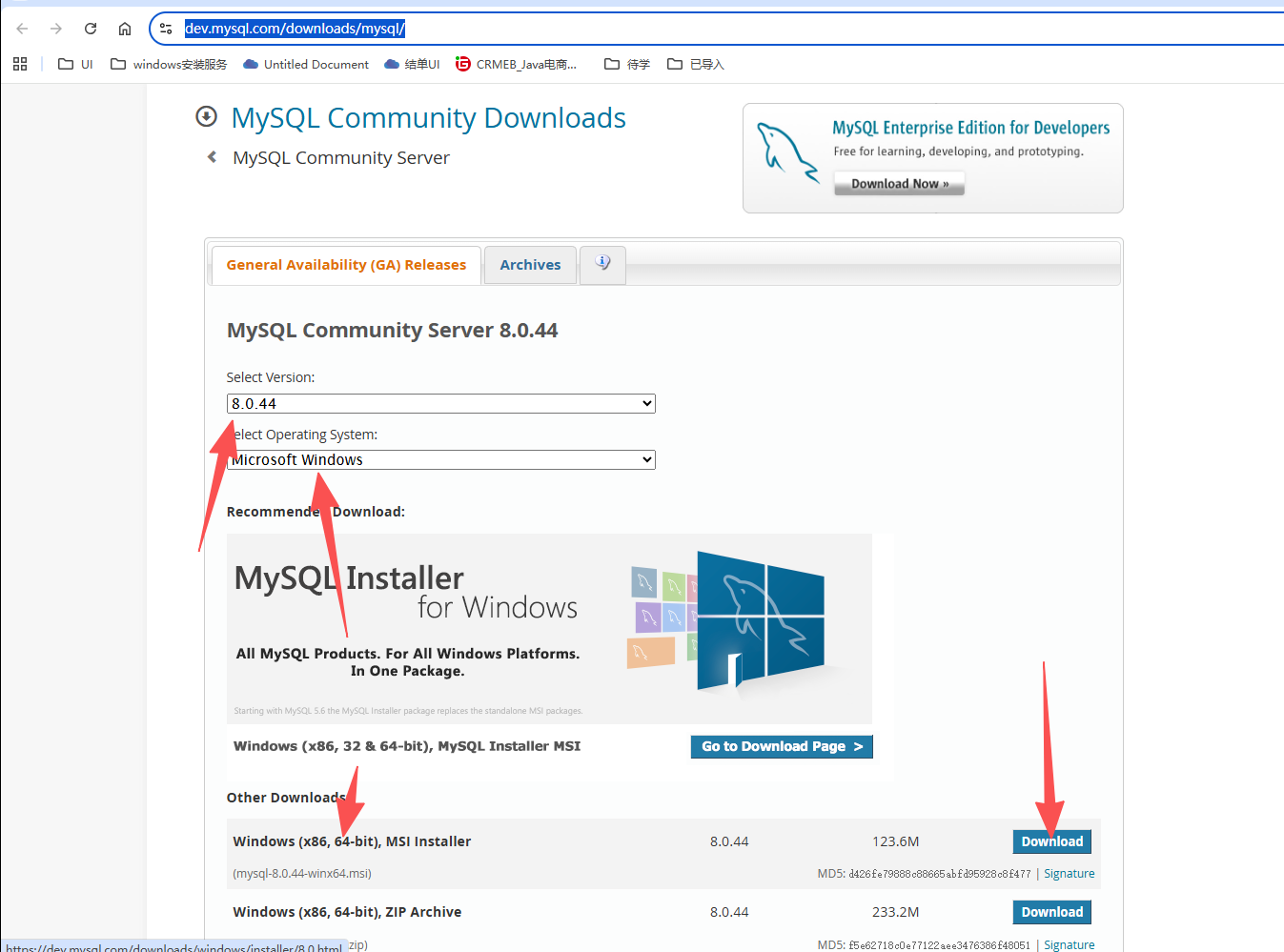Image resolution: width=1284 pixels, height=952 pixels.
Task: Click the MySQL Community Downloads heading link
Action: point(428,117)
